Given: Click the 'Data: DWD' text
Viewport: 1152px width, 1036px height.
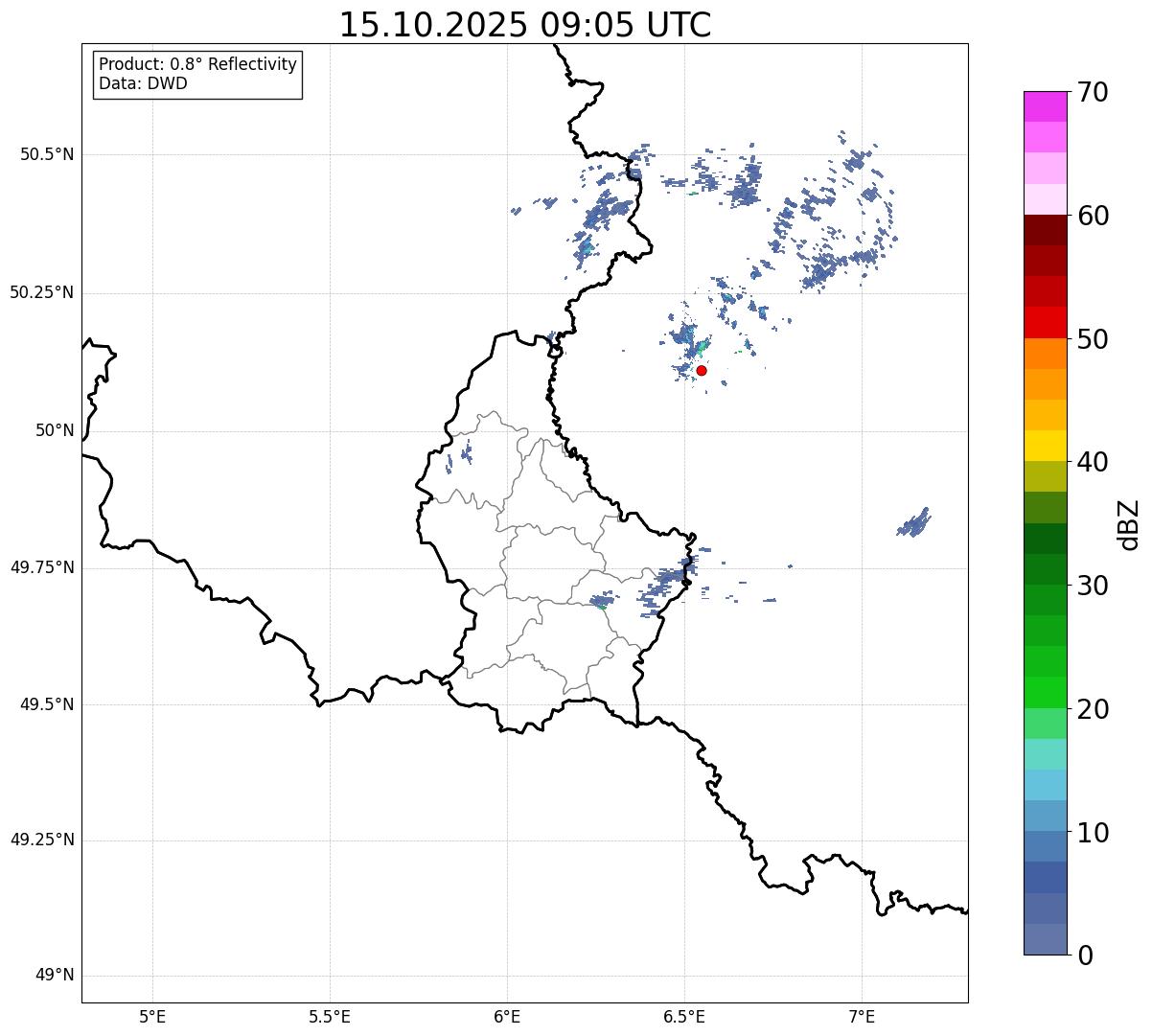Looking at the screenshot, I should tap(143, 83).
